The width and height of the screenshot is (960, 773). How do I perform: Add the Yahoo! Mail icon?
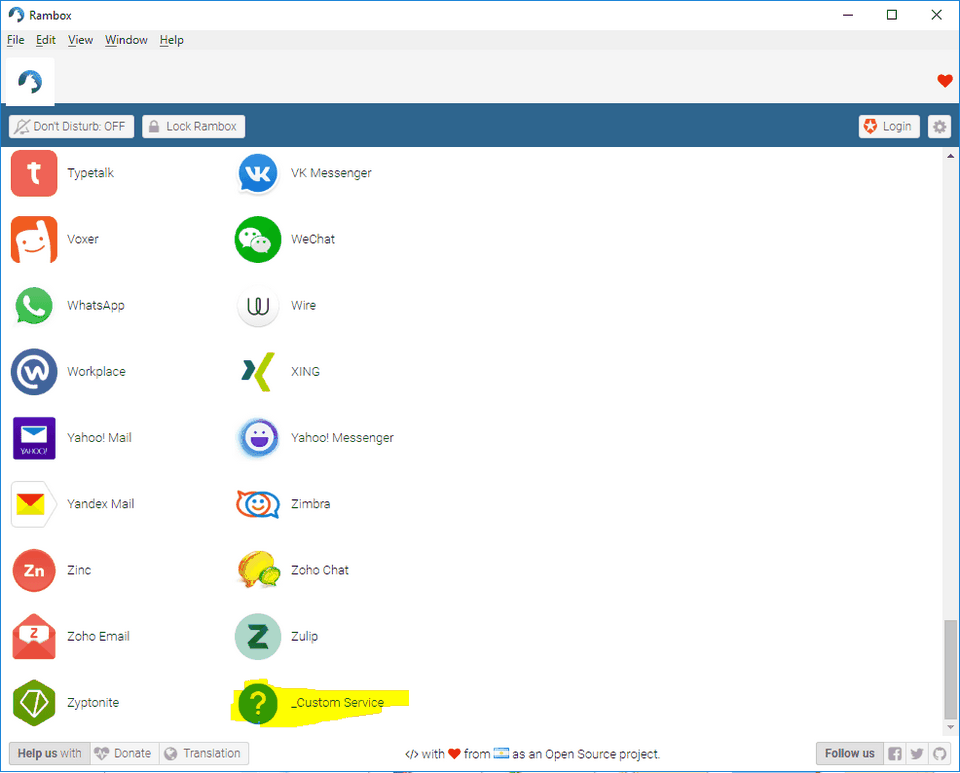(x=34, y=438)
